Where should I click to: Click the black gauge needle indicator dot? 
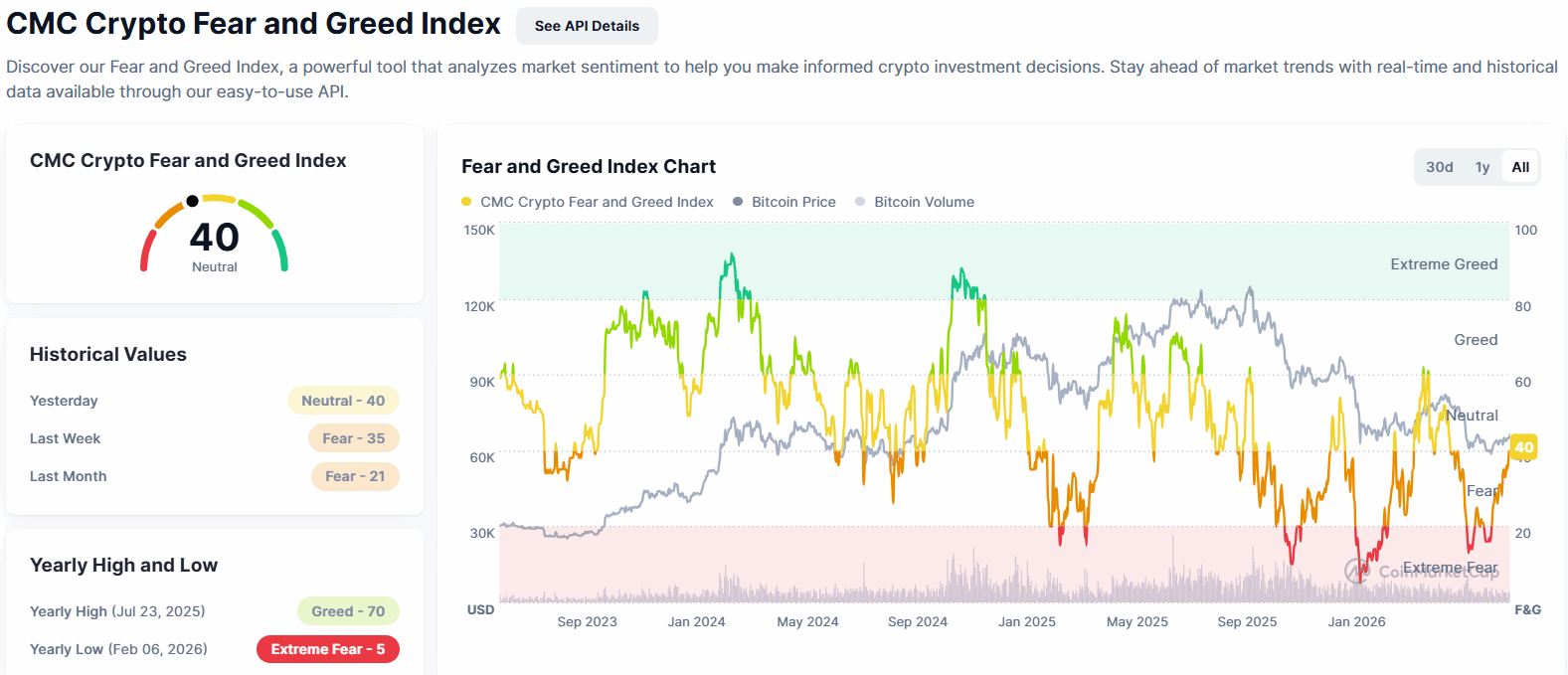192,201
